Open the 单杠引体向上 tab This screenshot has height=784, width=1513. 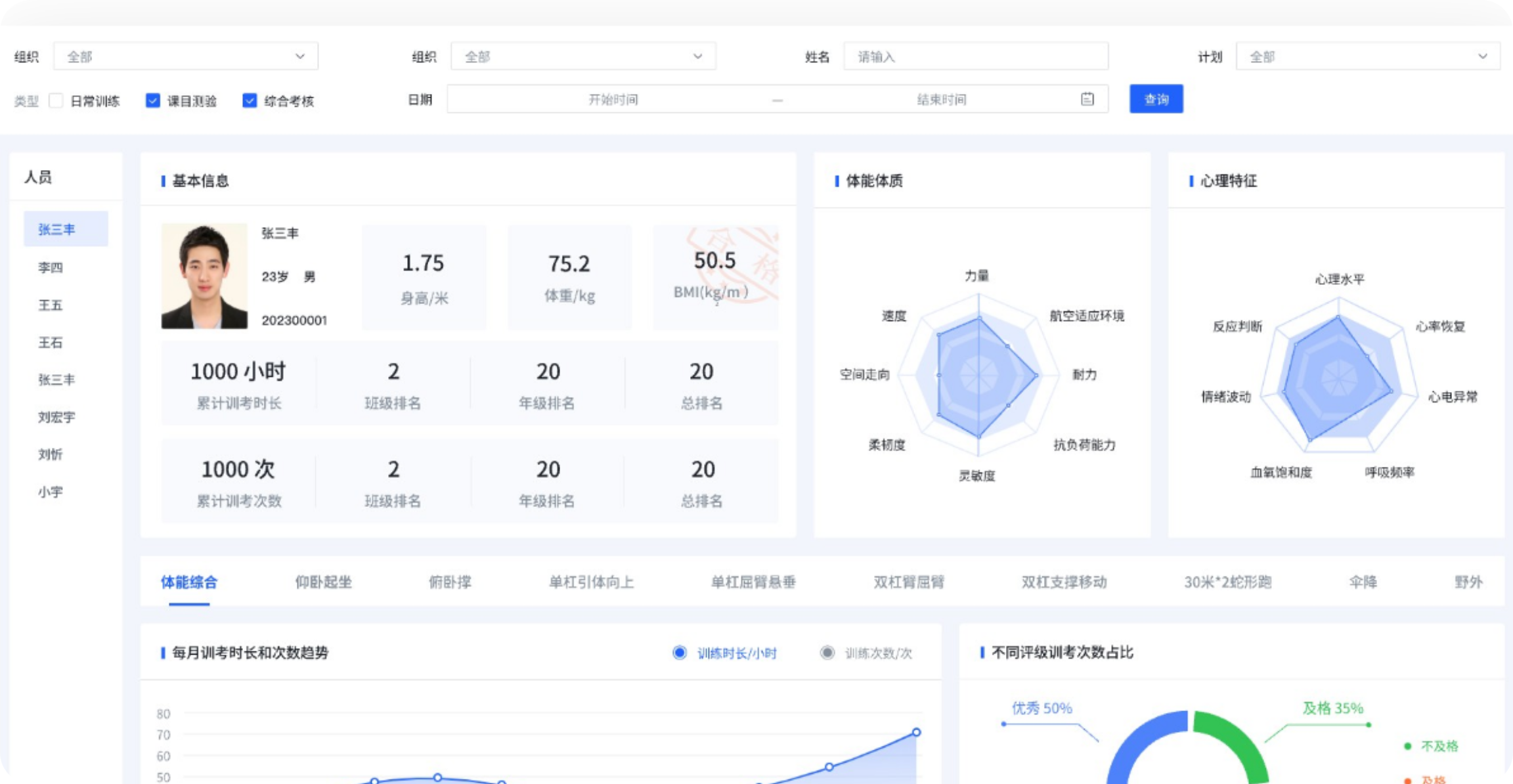click(x=591, y=582)
